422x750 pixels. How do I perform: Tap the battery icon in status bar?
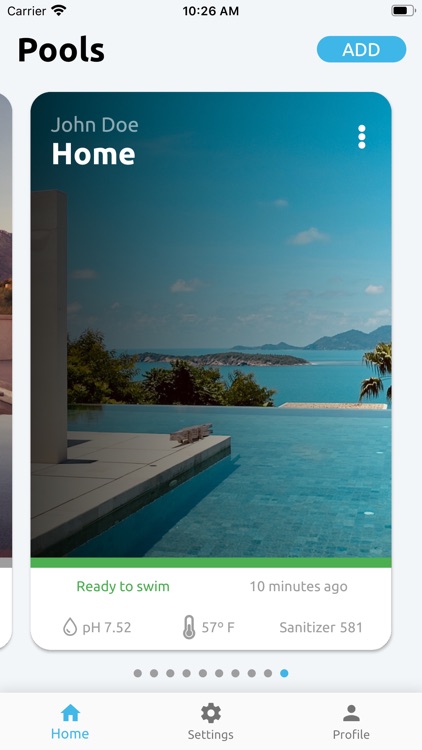click(403, 11)
